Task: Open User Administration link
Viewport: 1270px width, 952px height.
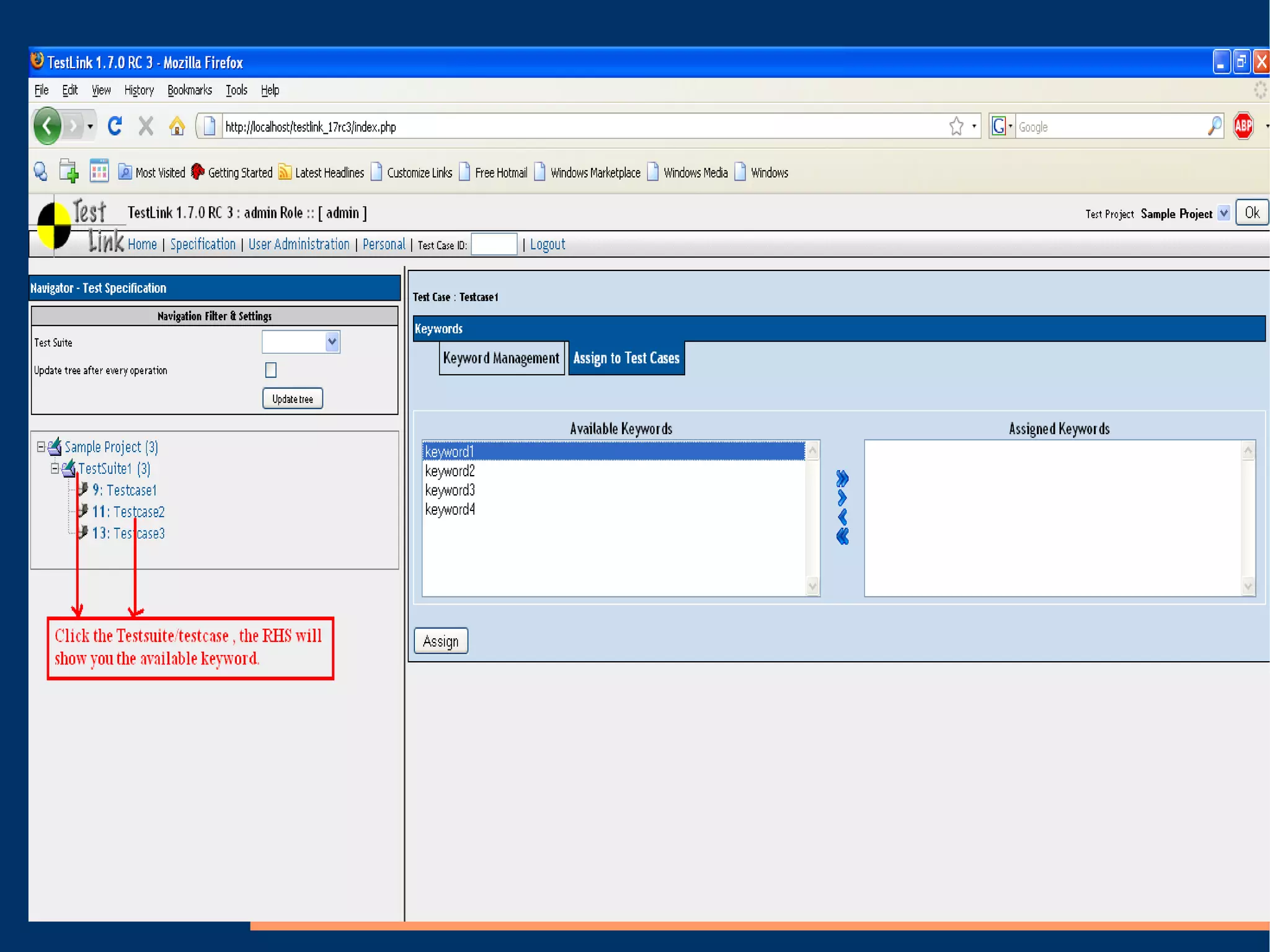Action: click(299, 244)
